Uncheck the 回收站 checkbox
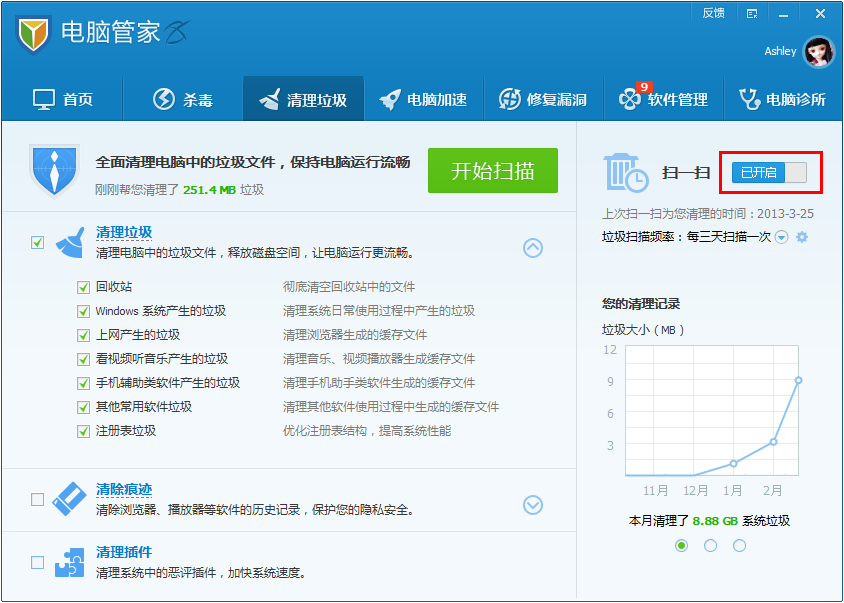This screenshot has height=603, width=844. coord(84,287)
